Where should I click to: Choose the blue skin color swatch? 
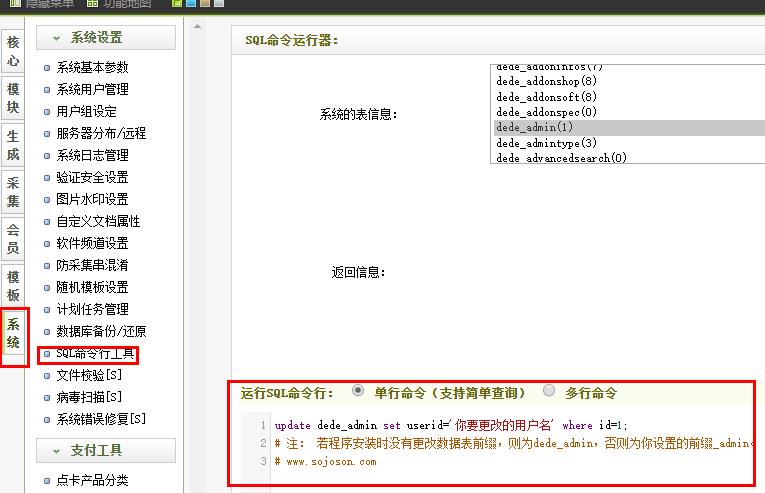(191, 3)
